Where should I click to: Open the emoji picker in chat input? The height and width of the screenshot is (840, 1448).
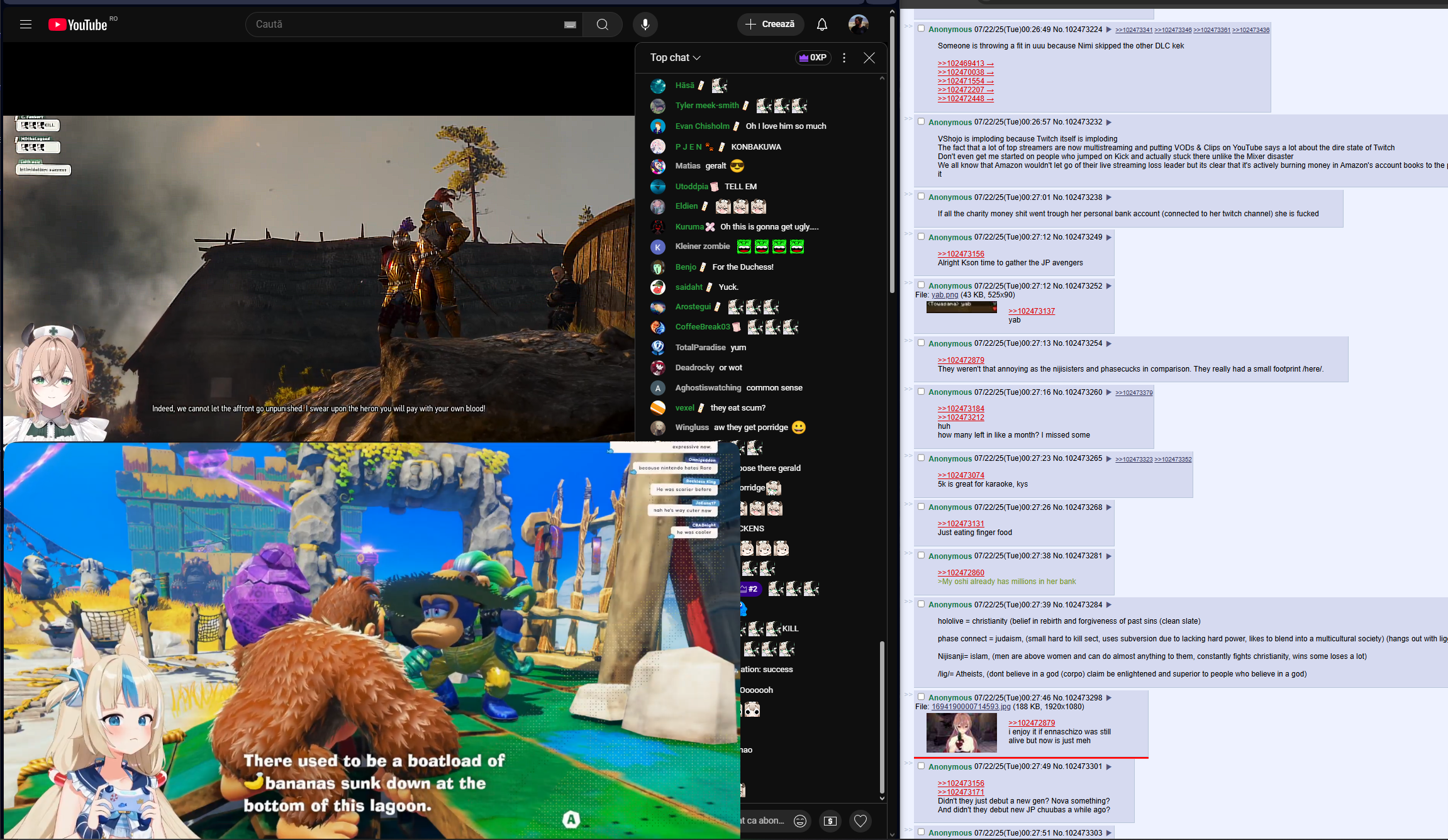coord(800,821)
